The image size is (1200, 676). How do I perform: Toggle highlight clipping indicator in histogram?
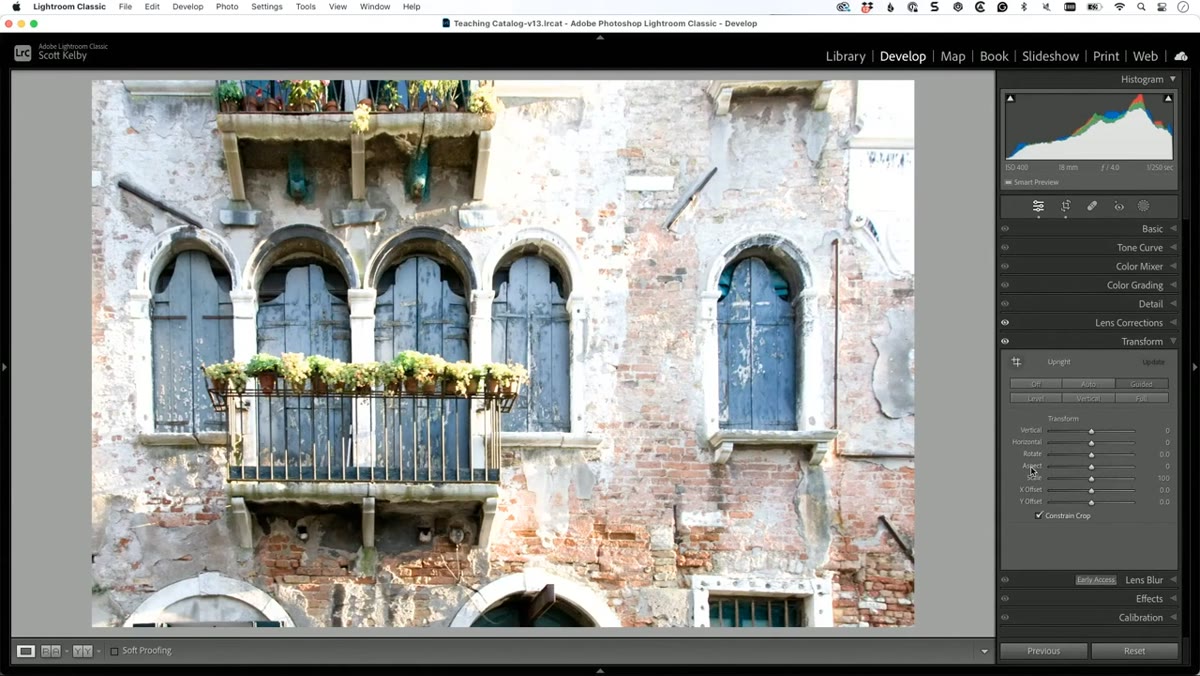pos(1168,98)
